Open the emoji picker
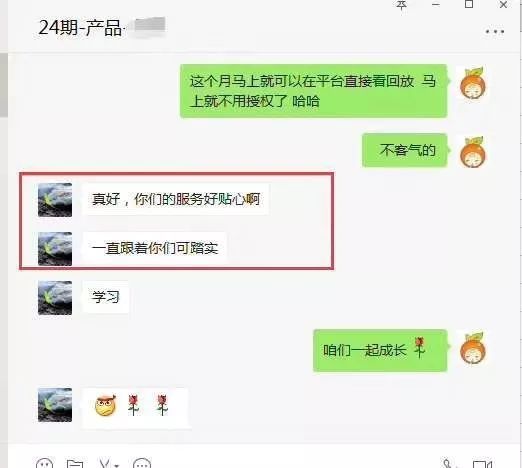Image resolution: width=522 pixels, height=468 pixels. (44, 464)
